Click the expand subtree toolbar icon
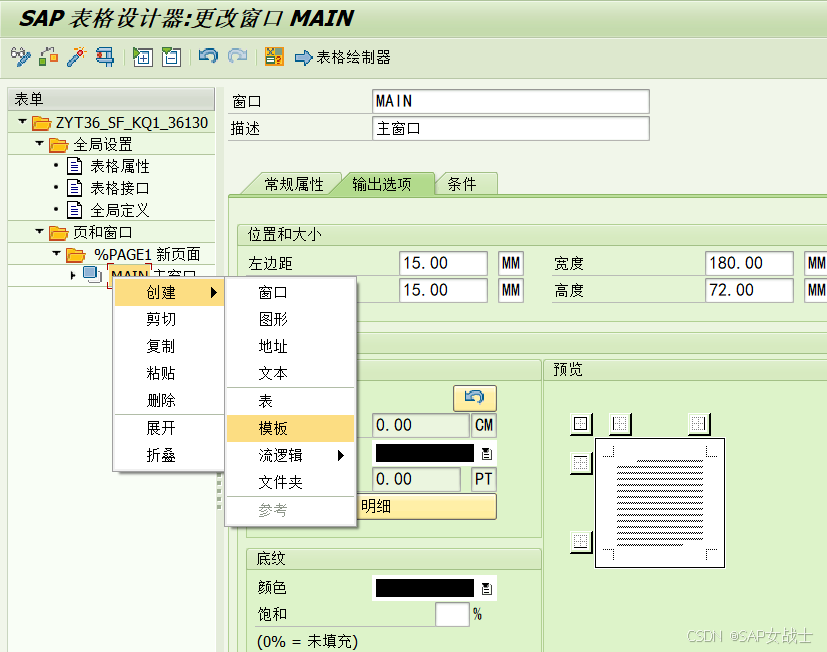The height and width of the screenshot is (652, 827). tap(142, 56)
